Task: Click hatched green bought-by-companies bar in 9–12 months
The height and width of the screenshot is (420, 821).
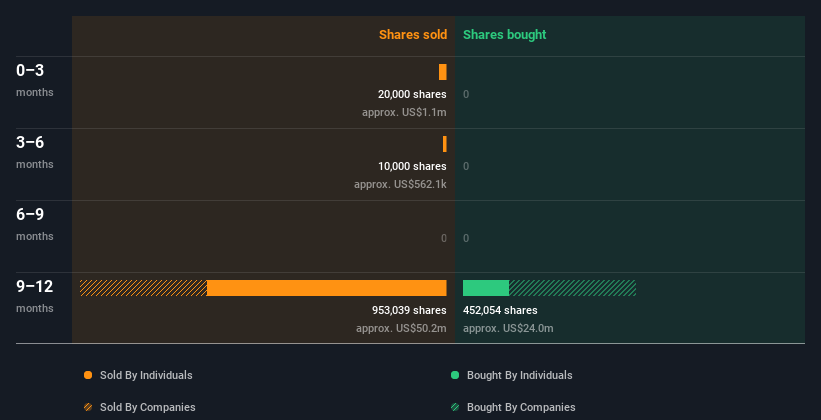Action: coord(572,288)
